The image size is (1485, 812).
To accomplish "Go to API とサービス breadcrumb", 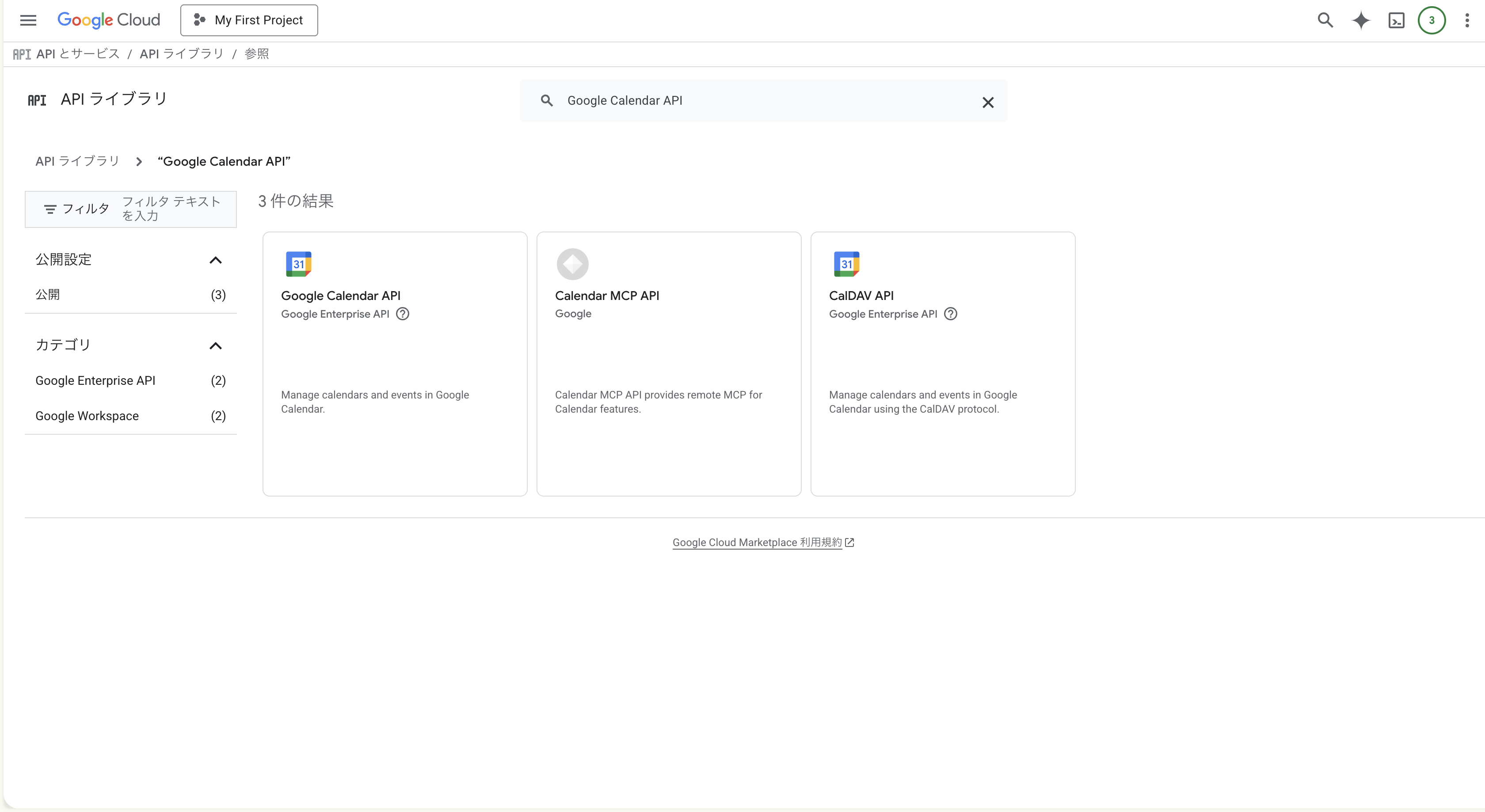I will coord(78,53).
